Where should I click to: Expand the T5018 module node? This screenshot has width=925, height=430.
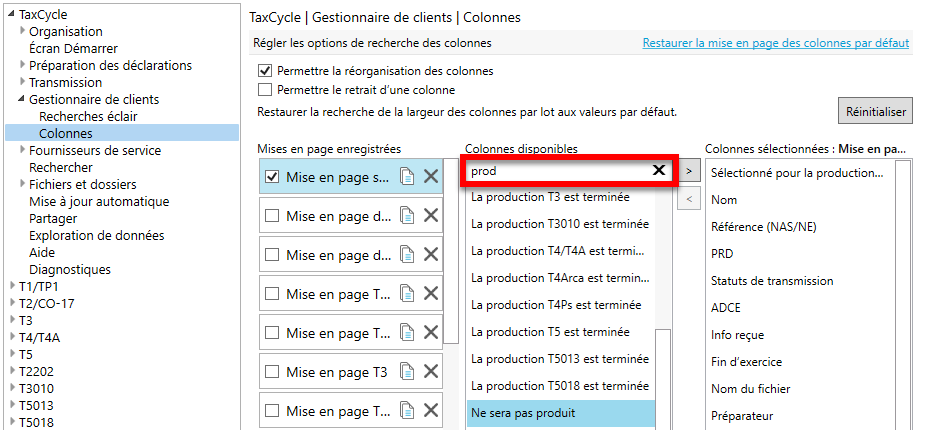click(x=12, y=422)
